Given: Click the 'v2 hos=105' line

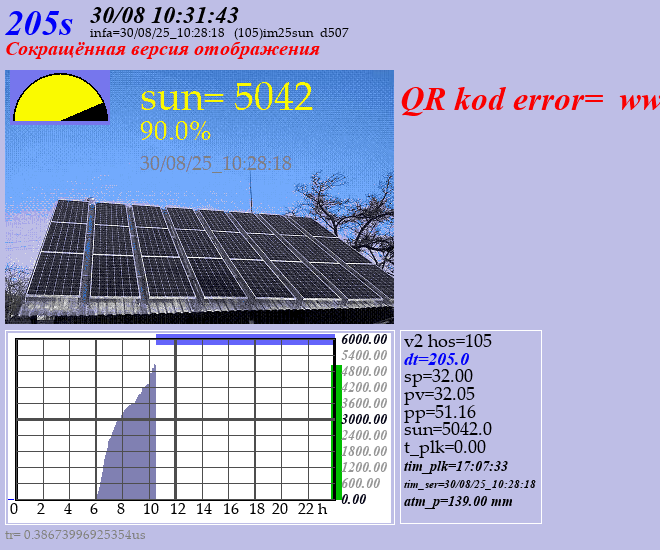Looking at the screenshot, I should pyautogui.click(x=447, y=341).
